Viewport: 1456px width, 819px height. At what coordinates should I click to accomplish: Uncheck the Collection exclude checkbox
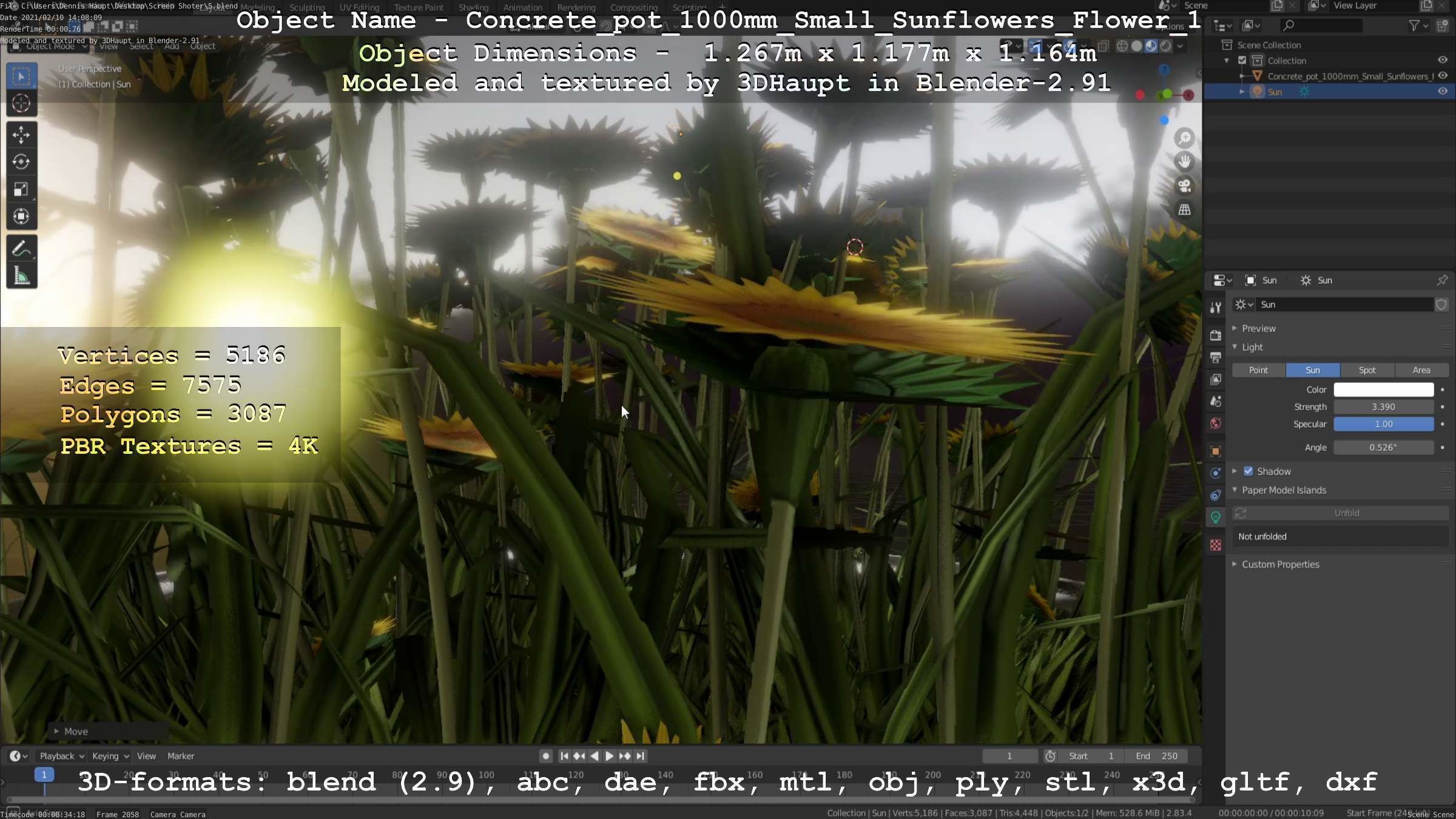point(1242,60)
